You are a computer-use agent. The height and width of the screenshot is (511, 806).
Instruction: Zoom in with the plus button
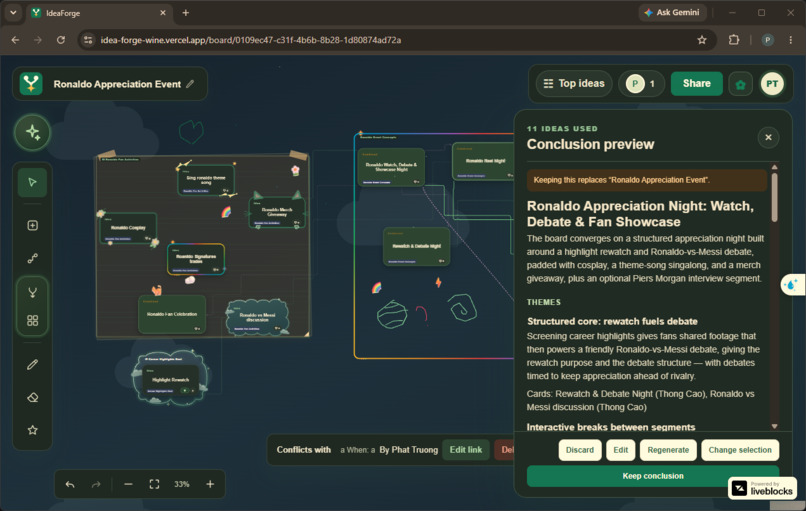pos(210,484)
